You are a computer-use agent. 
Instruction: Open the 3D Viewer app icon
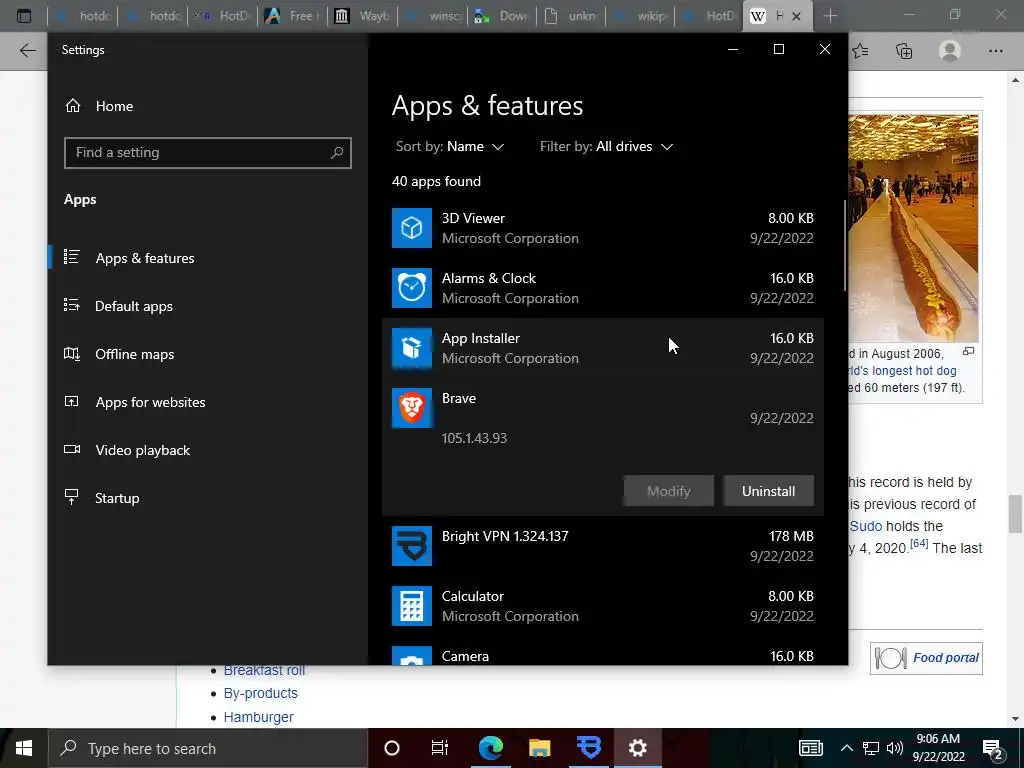coord(411,228)
